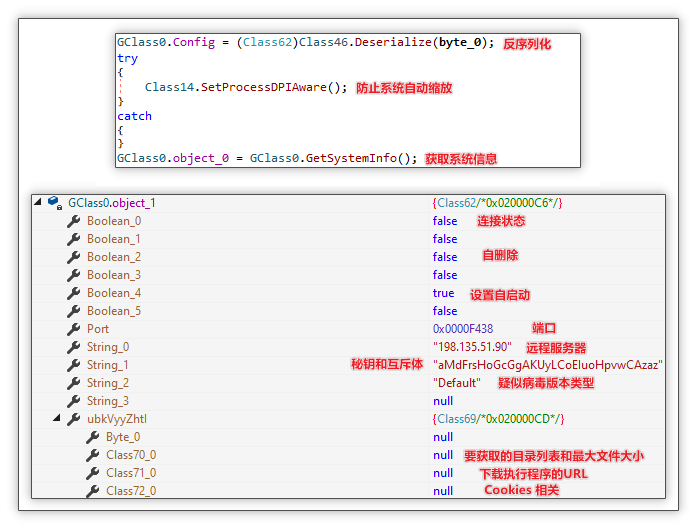This screenshot has height=529, width=697.
Task: Select the Class71_0 row name
Action: click(131, 473)
